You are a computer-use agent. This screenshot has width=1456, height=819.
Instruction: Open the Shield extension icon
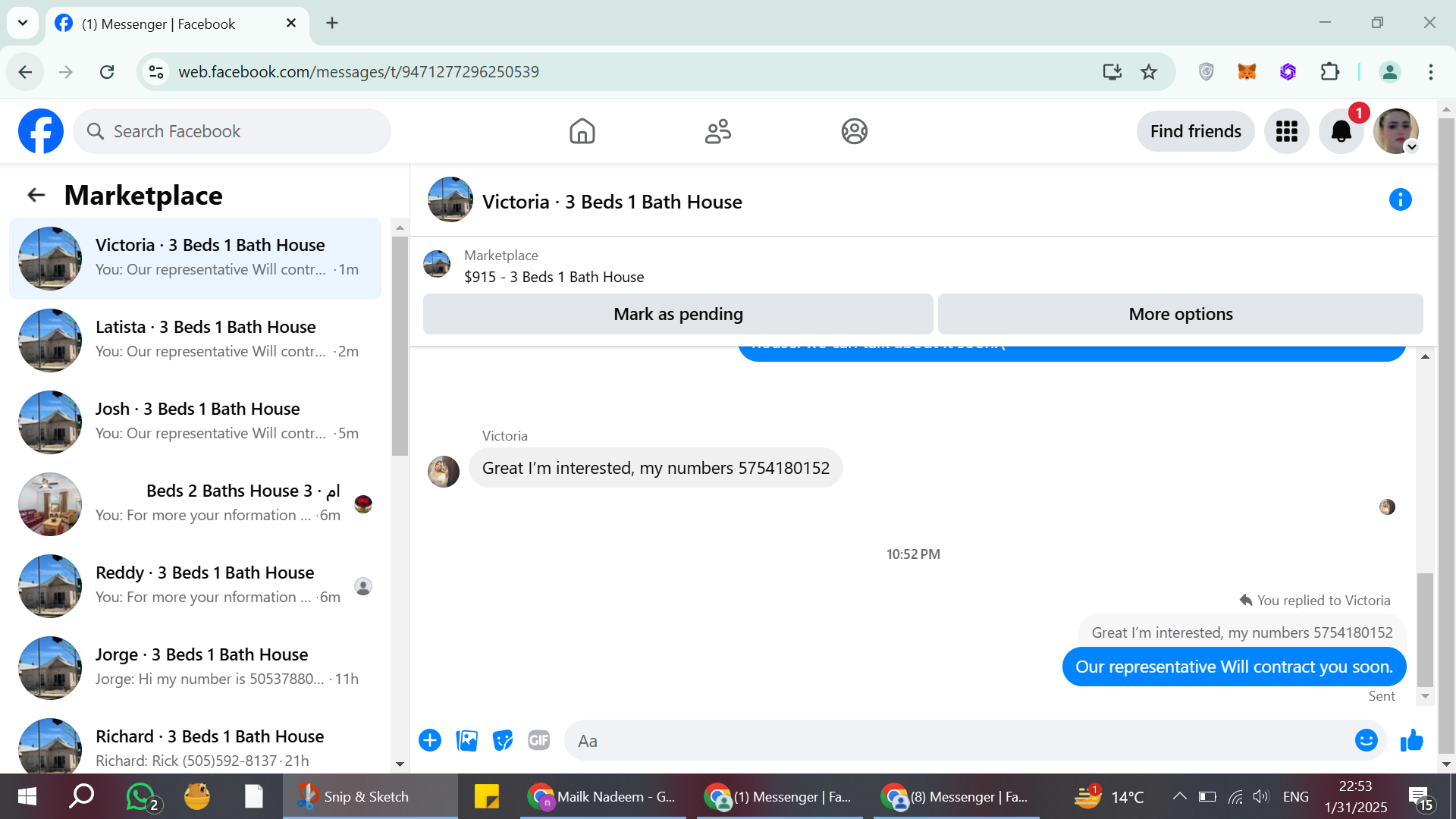[1206, 72]
